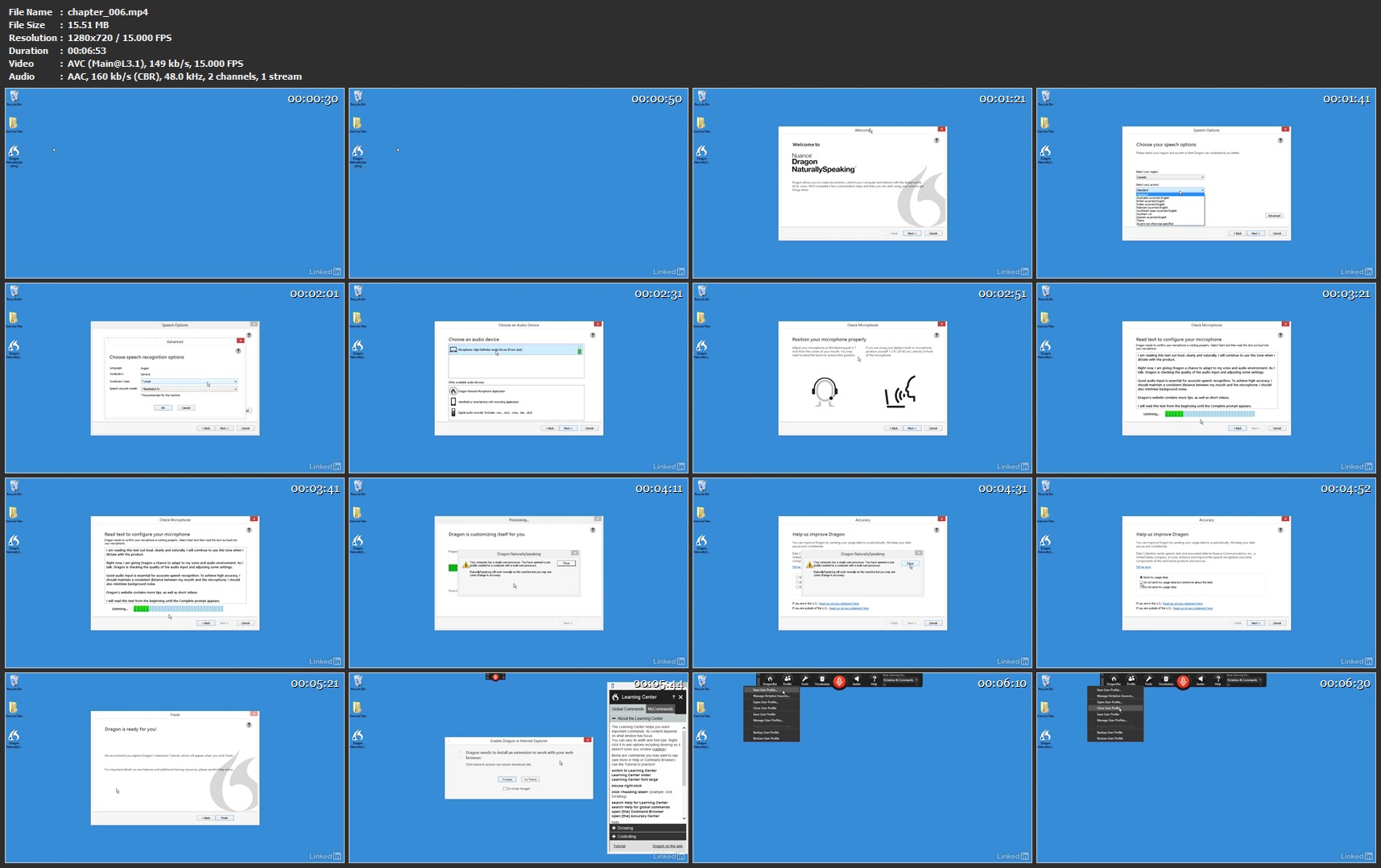This screenshot has height=868, width=1381.
Task: Click Listening progress bar in 00:03:41 frame
Action: 178,609
